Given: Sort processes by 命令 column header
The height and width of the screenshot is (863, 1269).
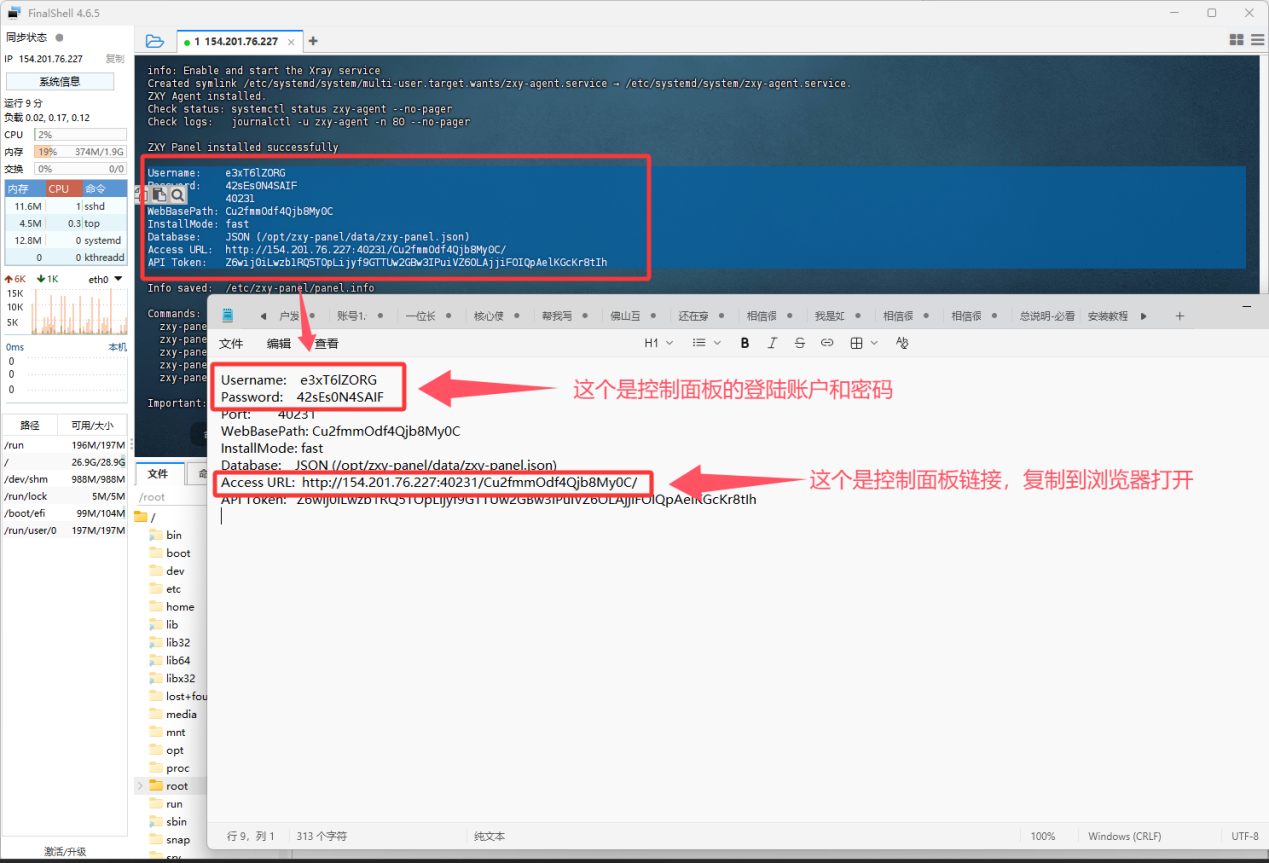Looking at the screenshot, I should click(x=105, y=189).
